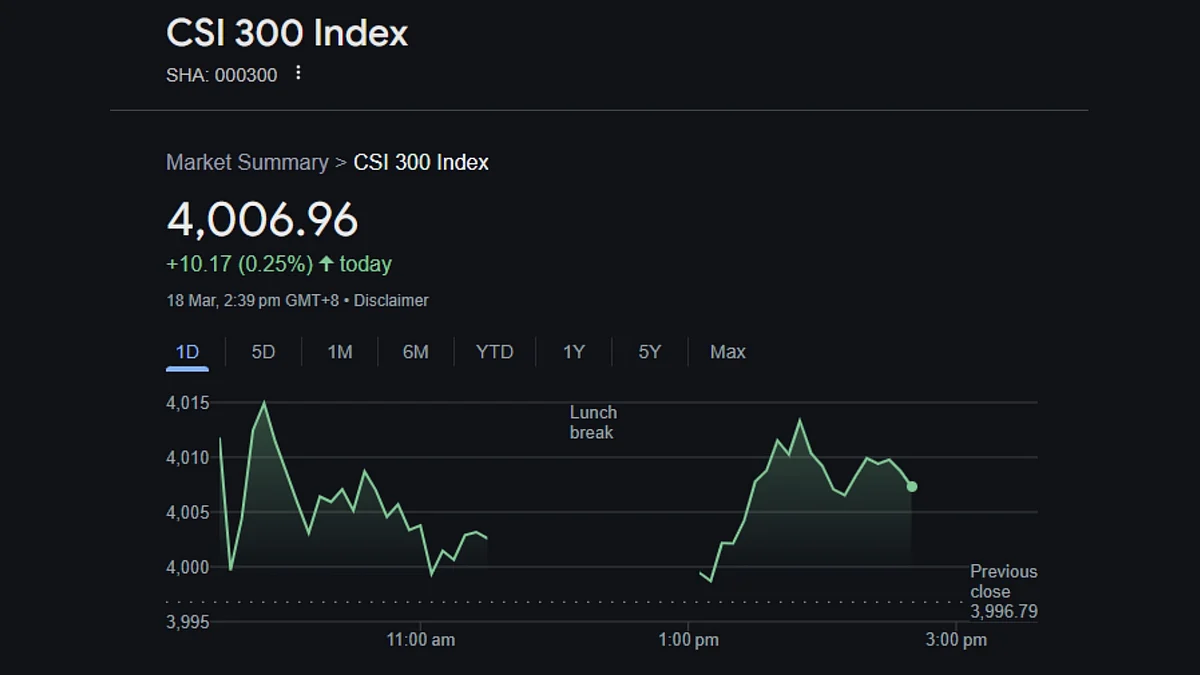This screenshot has width=1200, height=675.
Task: Select the YTD range tab
Action: click(x=495, y=352)
